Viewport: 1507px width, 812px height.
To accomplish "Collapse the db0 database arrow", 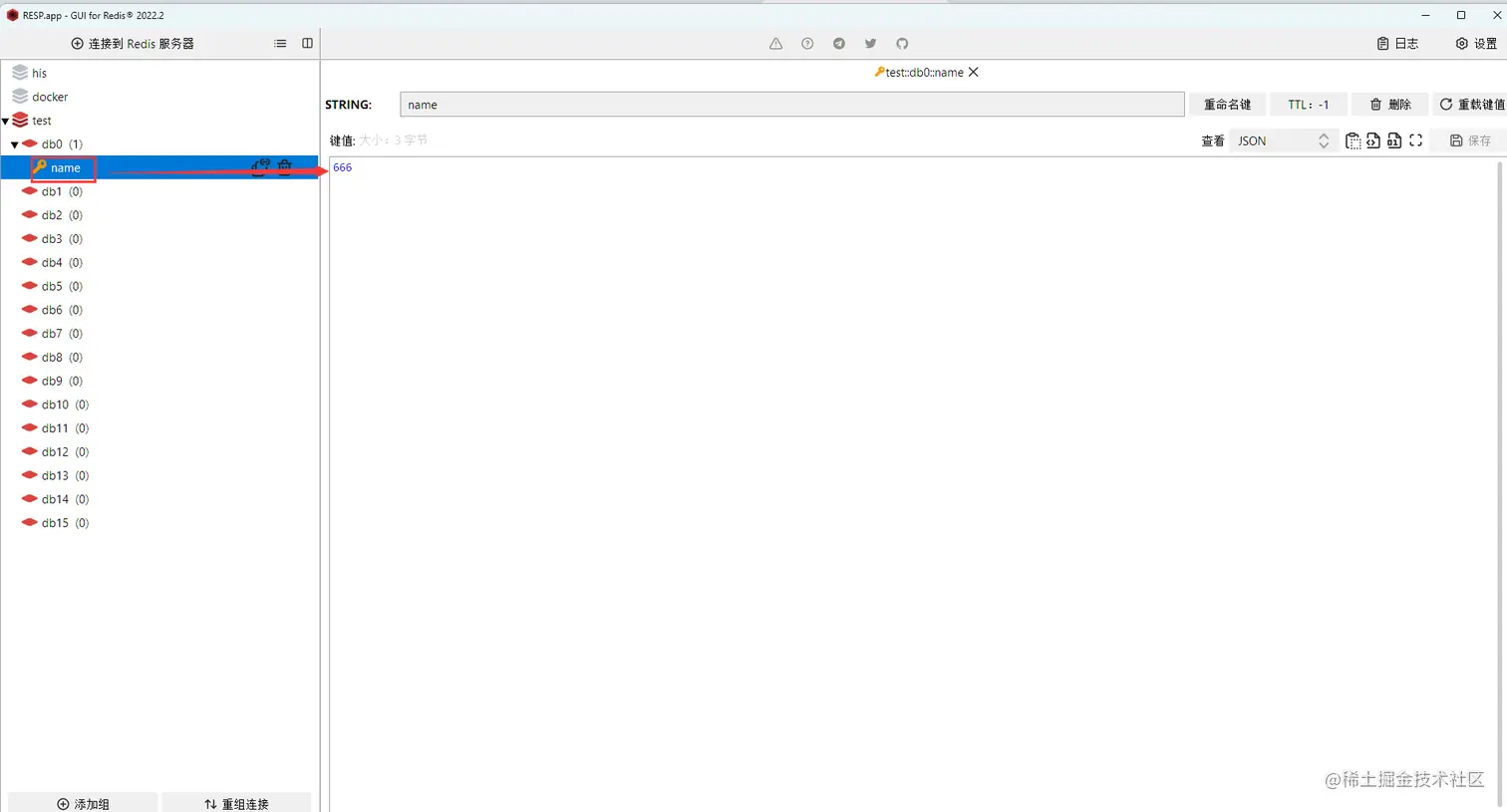I will click(x=15, y=144).
